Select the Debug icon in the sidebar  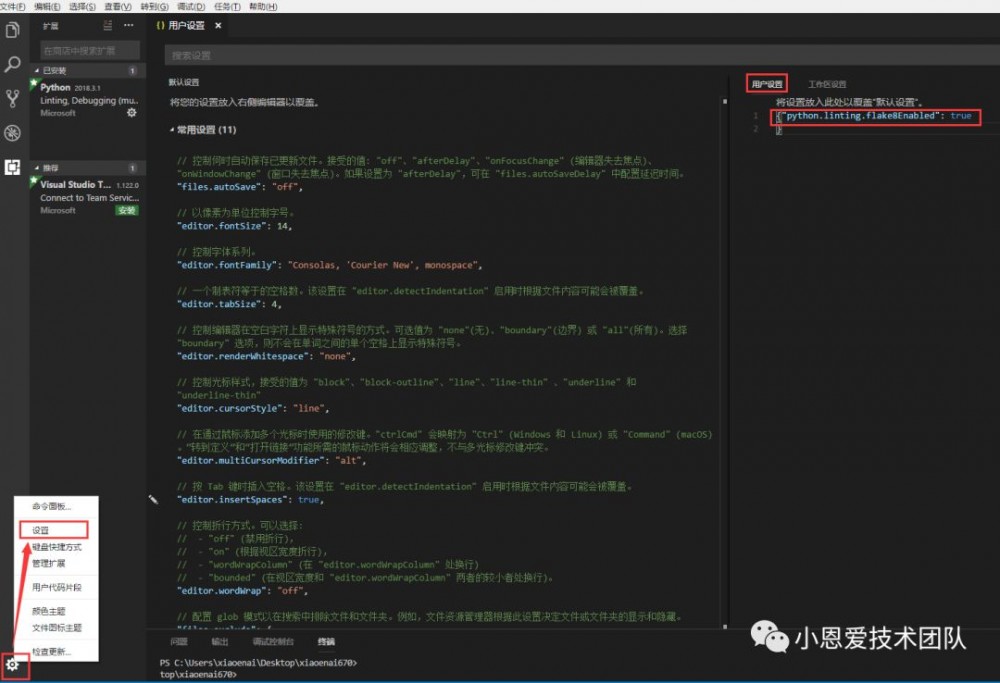(12, 132)
